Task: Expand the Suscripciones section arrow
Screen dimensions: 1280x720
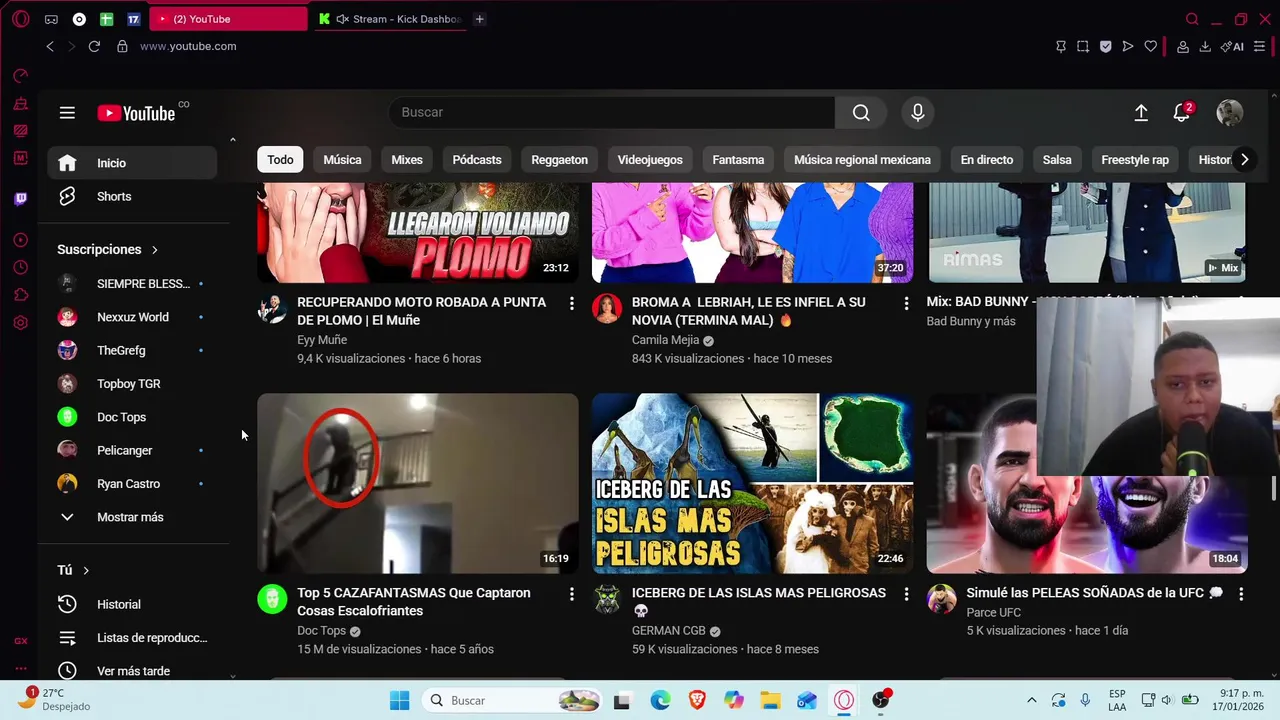Action: point(154,249)
